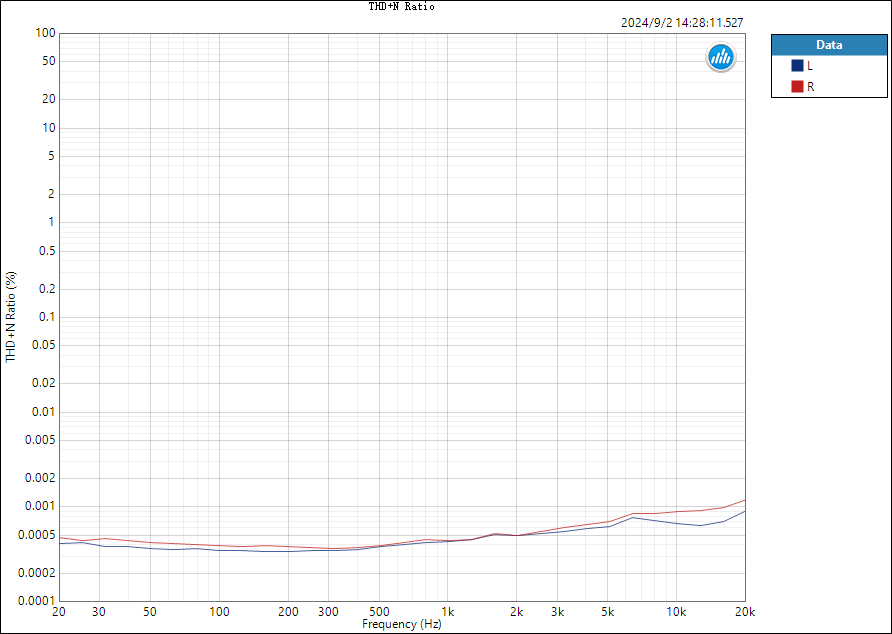Click the 2k frequency axis tick label
The width and height of the screenshot is (892, 634).
point(517,612)
